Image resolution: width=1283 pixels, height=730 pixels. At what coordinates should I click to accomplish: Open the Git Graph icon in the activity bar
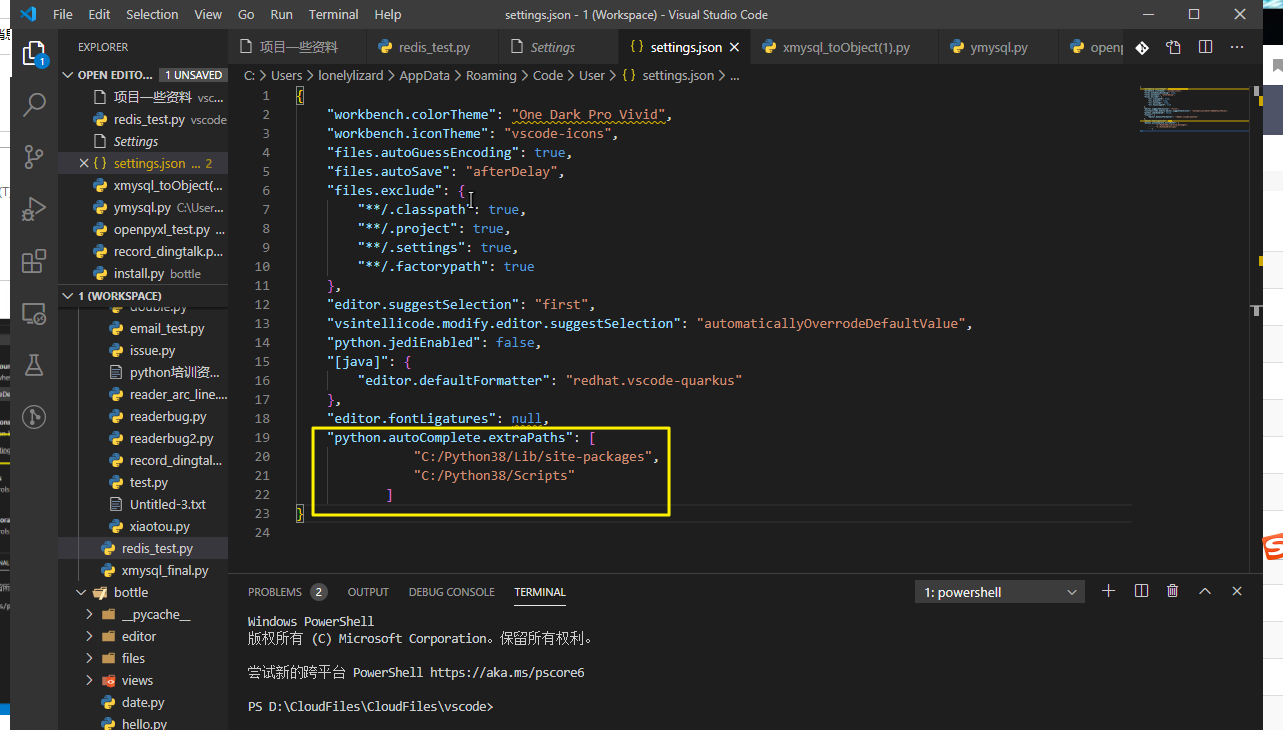coord(34,417)
